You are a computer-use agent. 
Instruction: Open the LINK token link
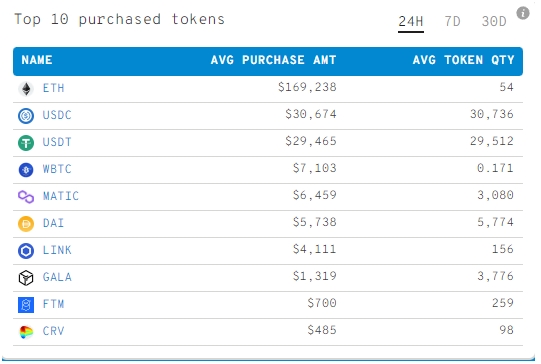[x=57, y=250]
